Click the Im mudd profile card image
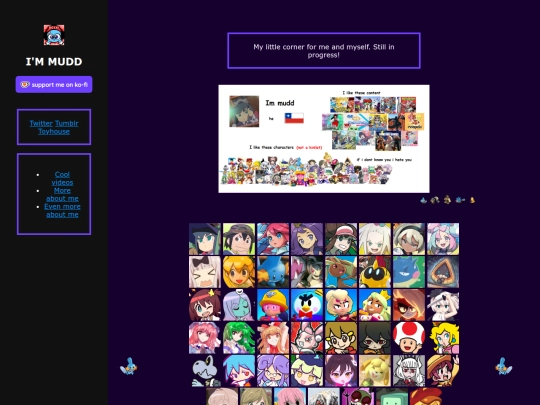The image size is (540, 405). click(x=324, y=139)
